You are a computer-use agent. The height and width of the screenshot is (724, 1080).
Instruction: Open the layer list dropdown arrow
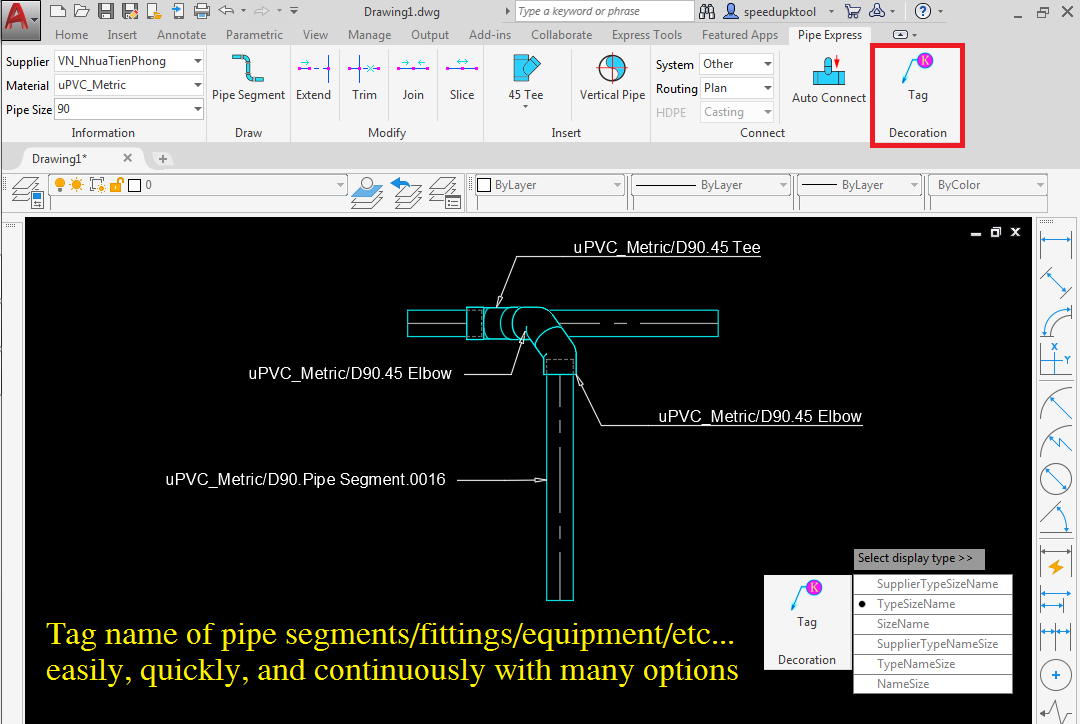point(340,185)
